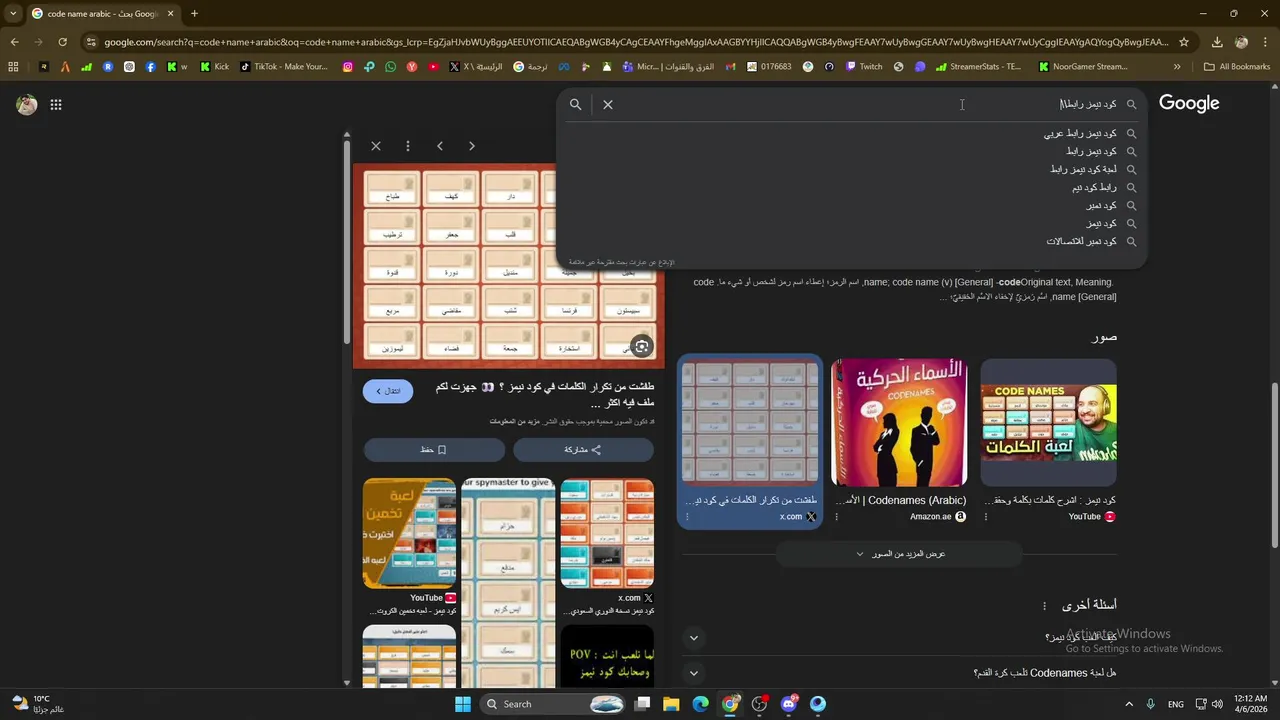Image resolution: width=1280 pixels, height=720 pixels.
Task: Open the StreamerStats bookmark
Action: 977,67
